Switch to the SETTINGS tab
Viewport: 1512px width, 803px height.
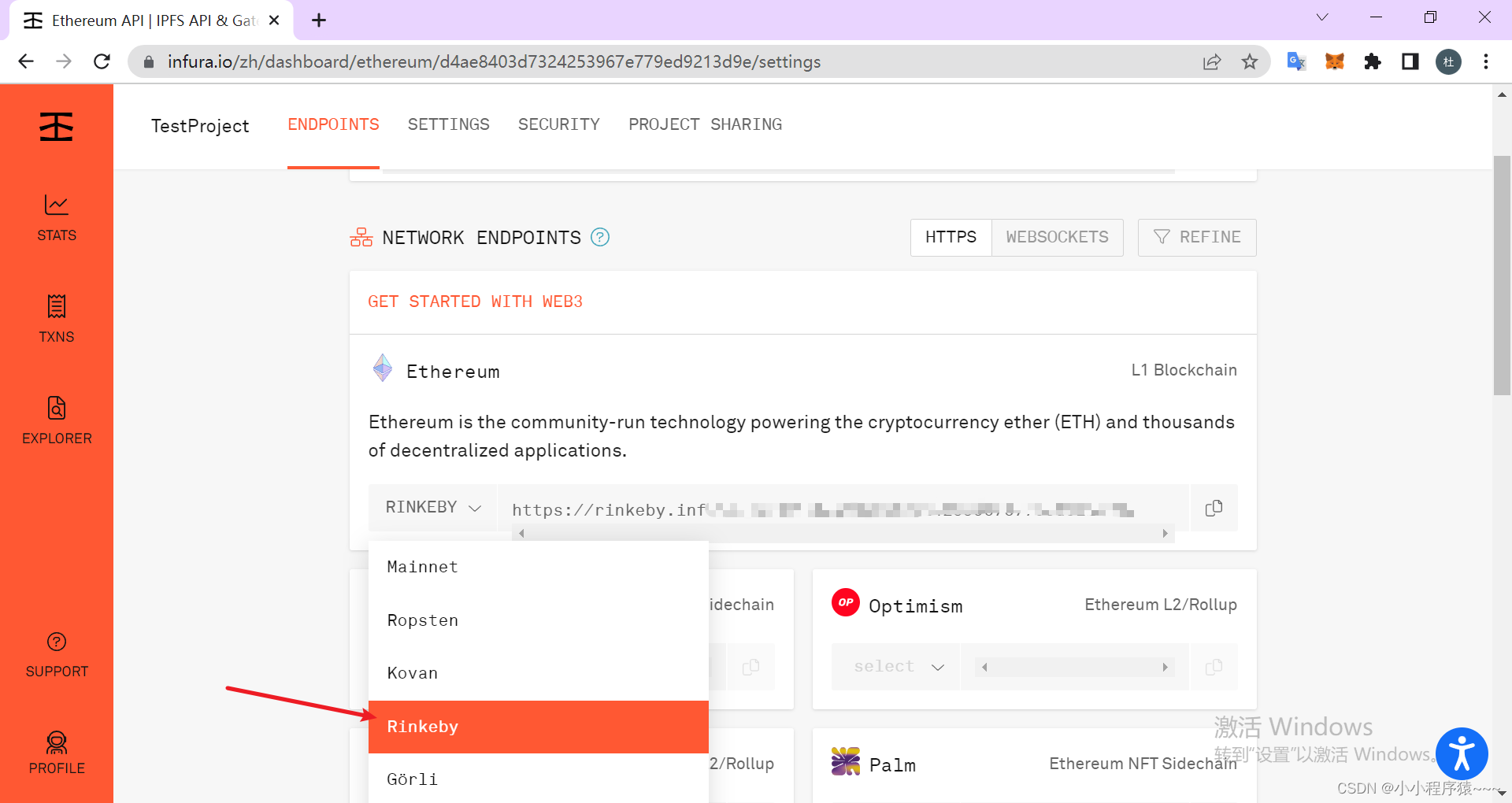pyautogui.click(x=449, y=124)
